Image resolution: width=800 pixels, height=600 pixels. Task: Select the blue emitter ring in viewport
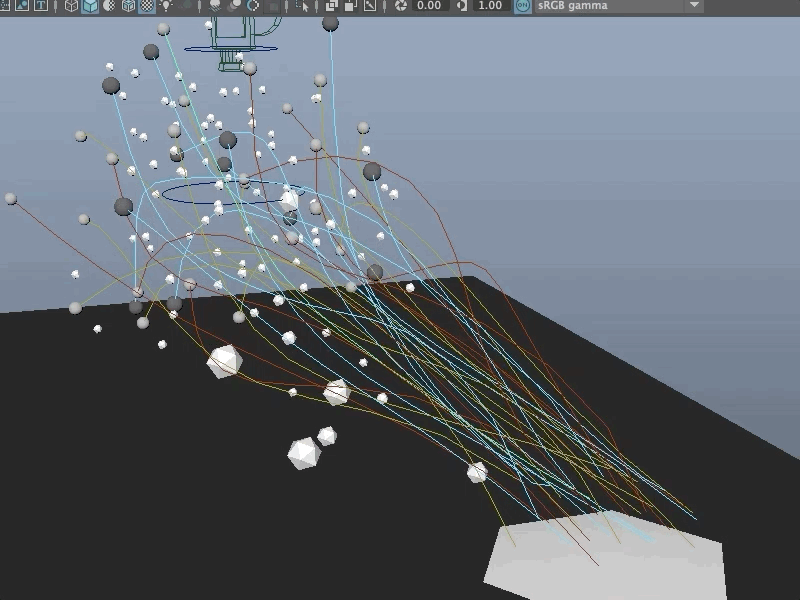(233, 194)
